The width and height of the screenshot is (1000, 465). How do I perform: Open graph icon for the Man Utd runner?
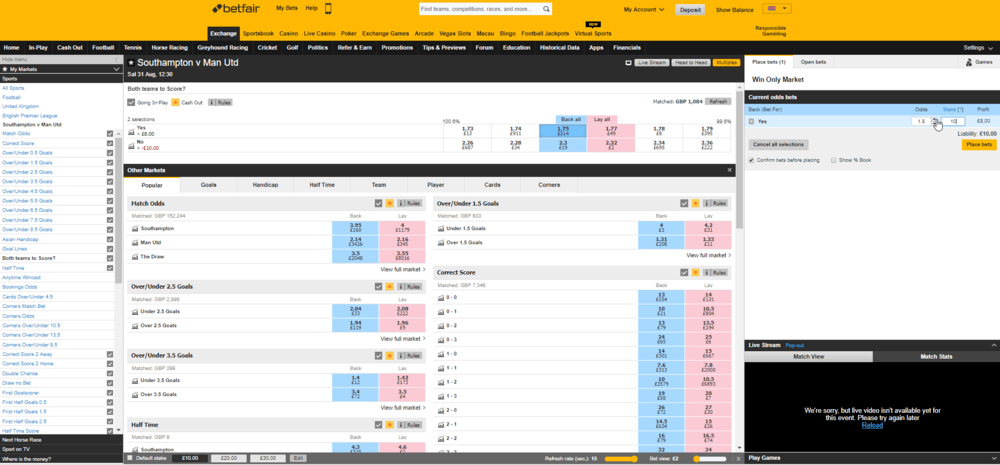click(135, 242)
